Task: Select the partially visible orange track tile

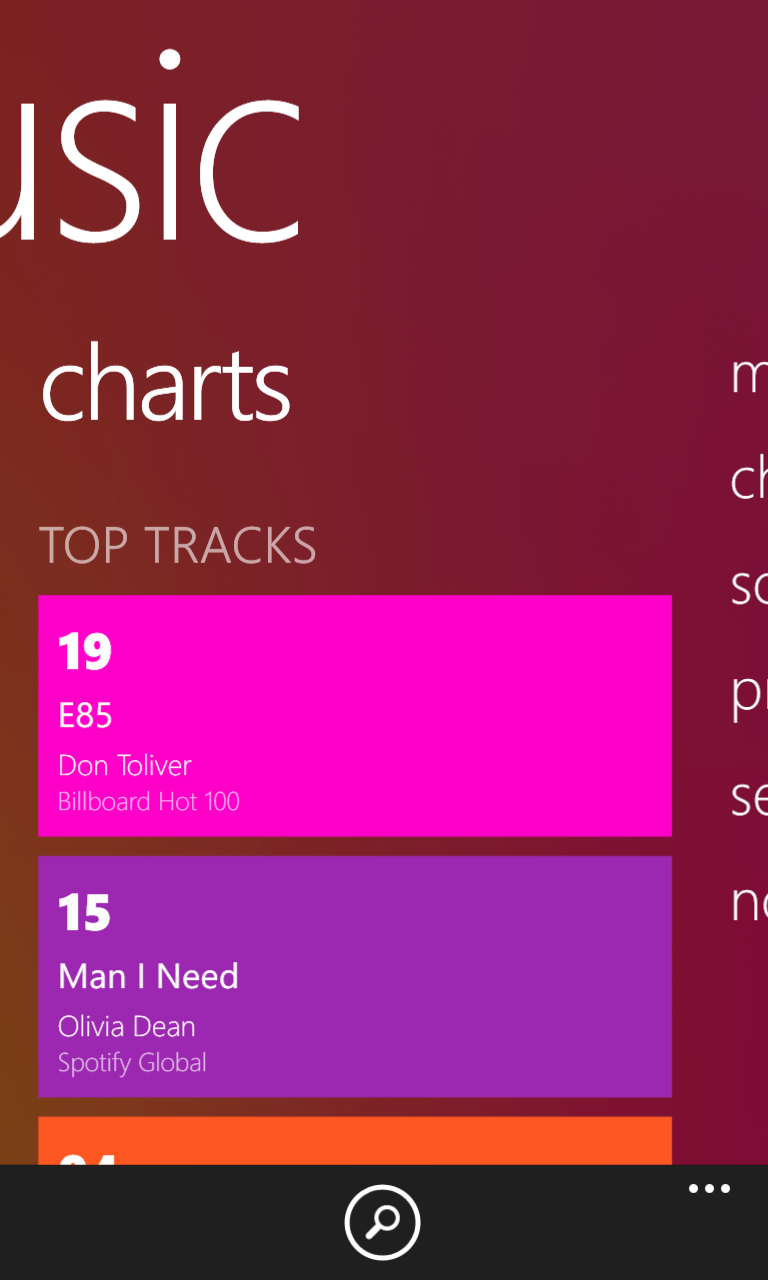Action: point(355,1141)
